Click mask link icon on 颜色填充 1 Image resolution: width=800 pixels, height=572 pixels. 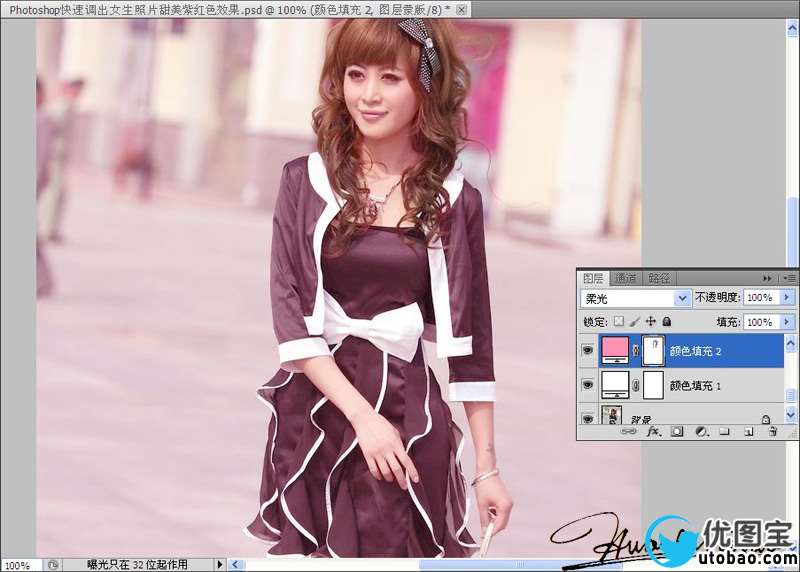636,385
